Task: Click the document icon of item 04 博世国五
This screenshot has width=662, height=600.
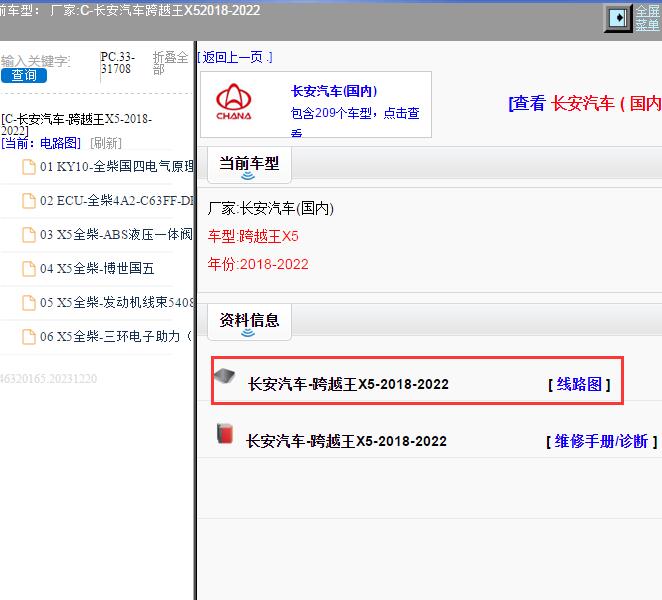Action: tap(29, 269)
